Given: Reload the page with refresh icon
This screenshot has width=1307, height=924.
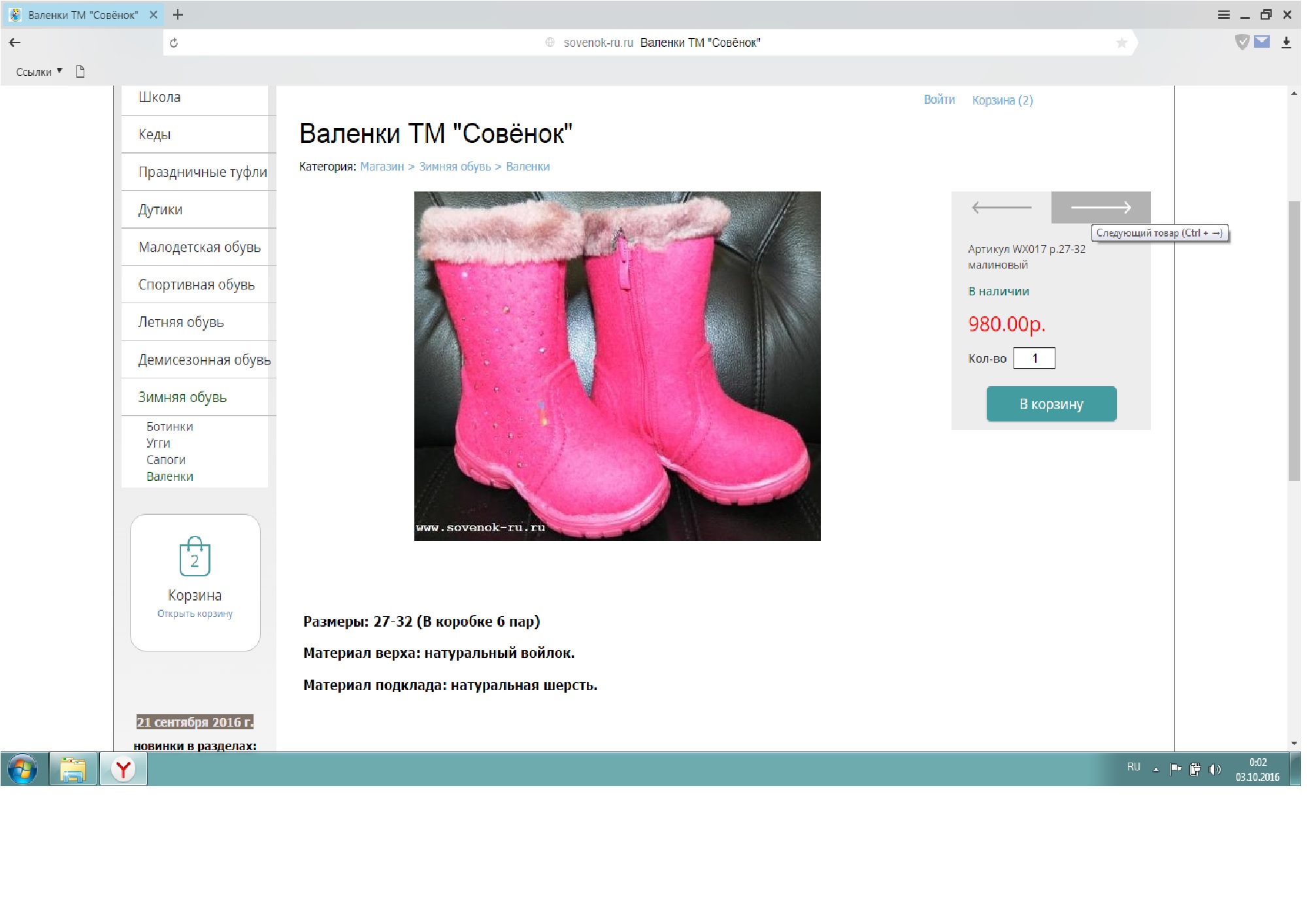Looking at the screenshot, I should click(174, 42).
